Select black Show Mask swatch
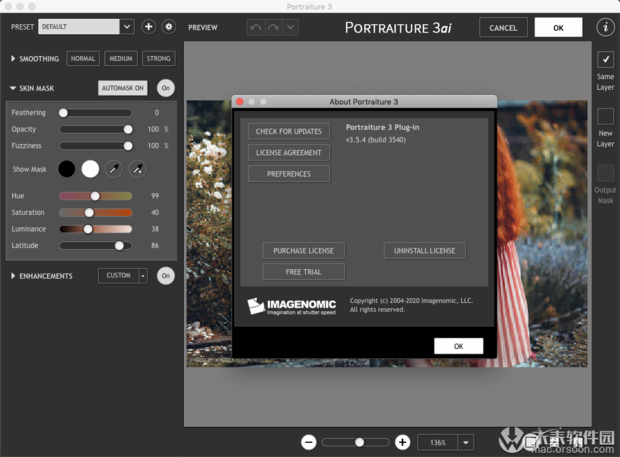 (66, 169)
